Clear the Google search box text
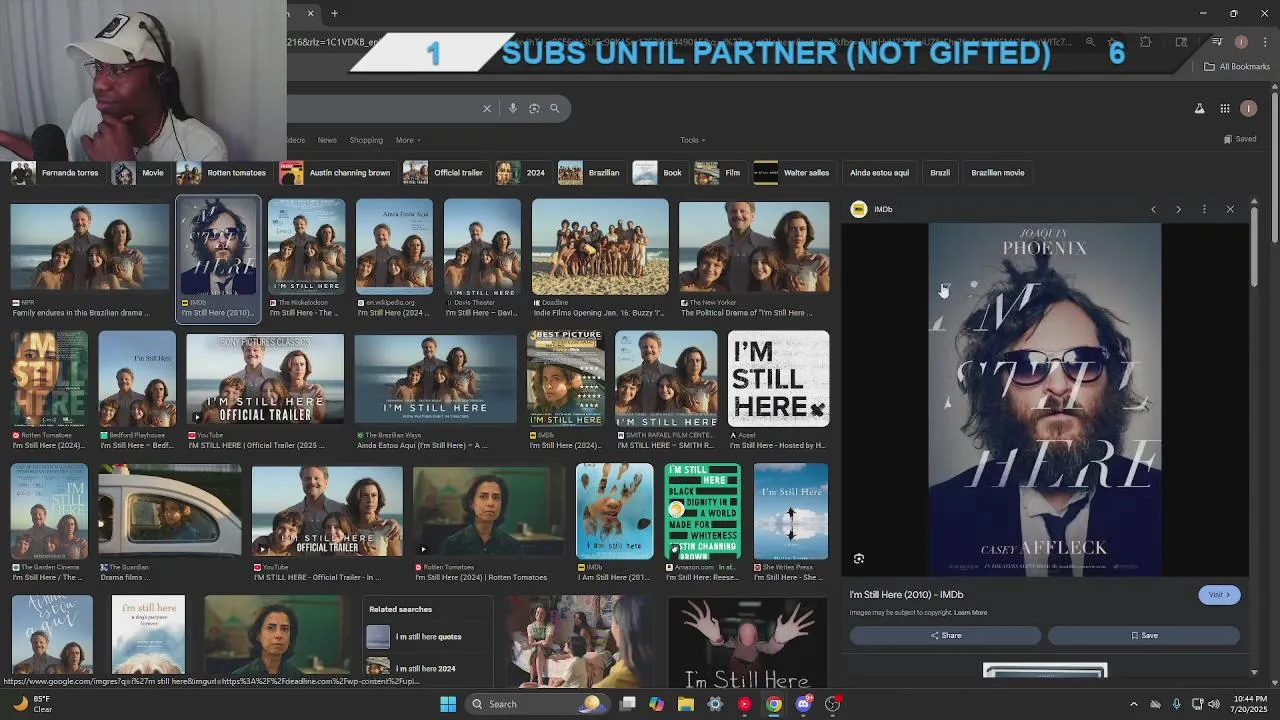This screenshot has height=720, width=1280. point(487,108)
